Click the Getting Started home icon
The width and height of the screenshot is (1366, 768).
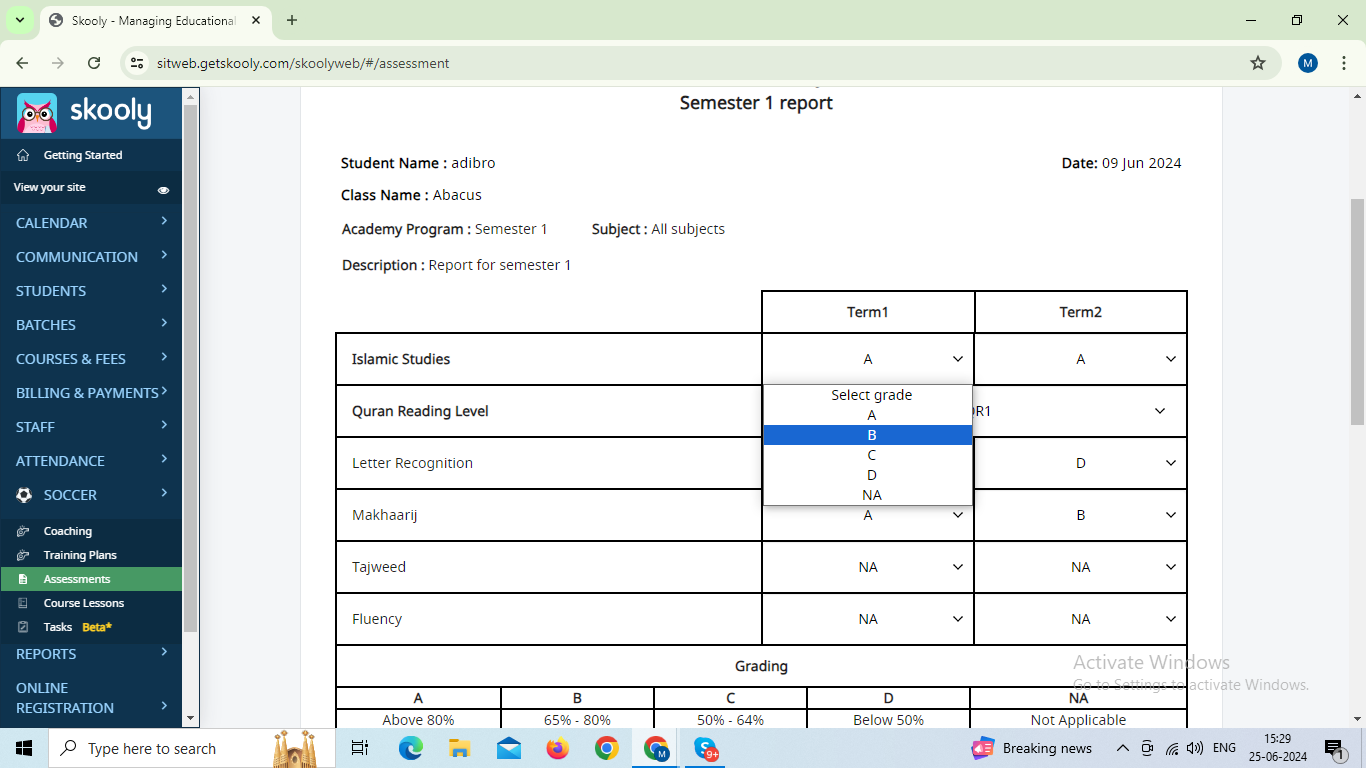tap(23, 155)
